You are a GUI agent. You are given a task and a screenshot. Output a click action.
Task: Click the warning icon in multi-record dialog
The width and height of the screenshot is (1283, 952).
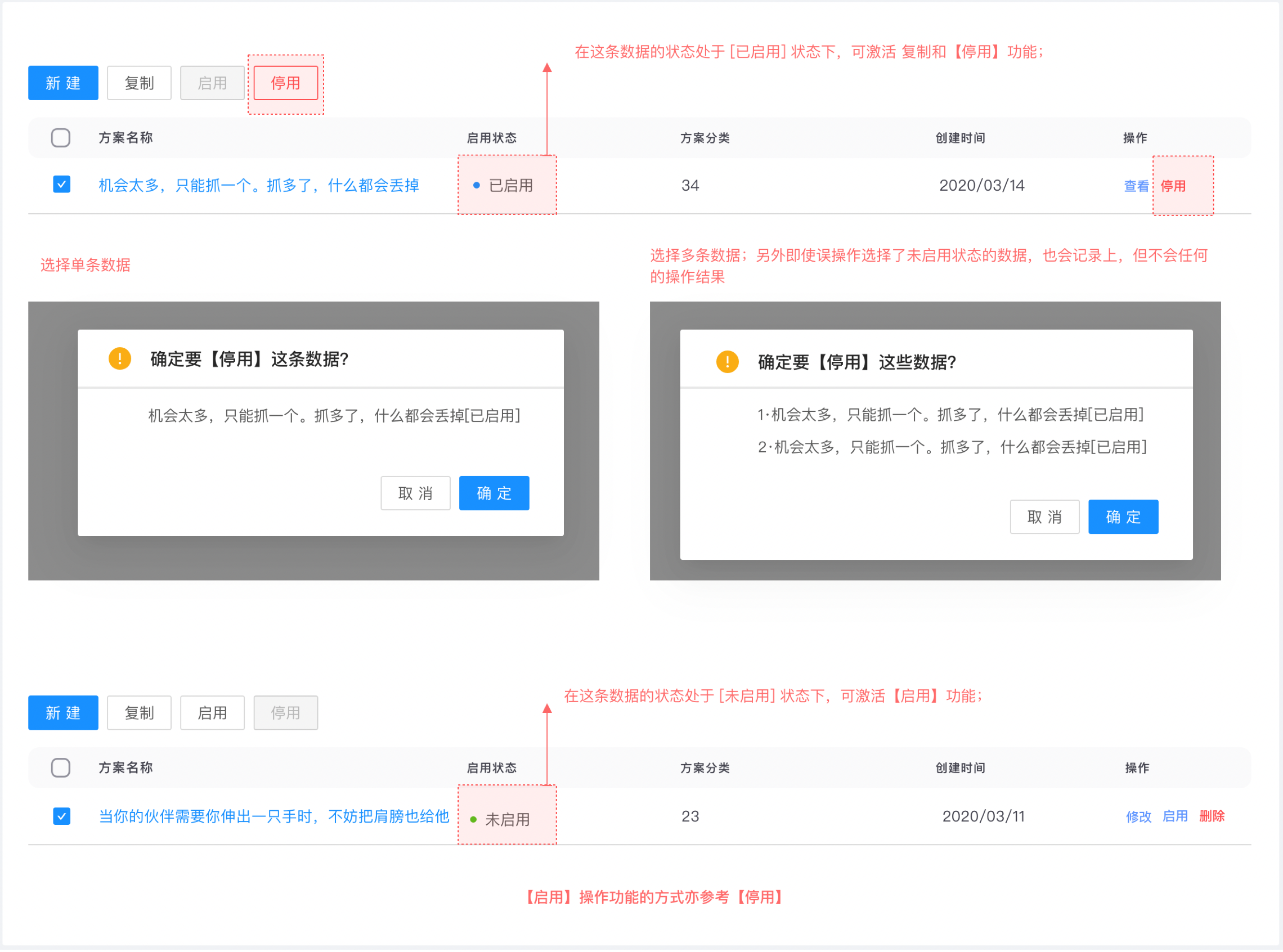pos(728,362)
